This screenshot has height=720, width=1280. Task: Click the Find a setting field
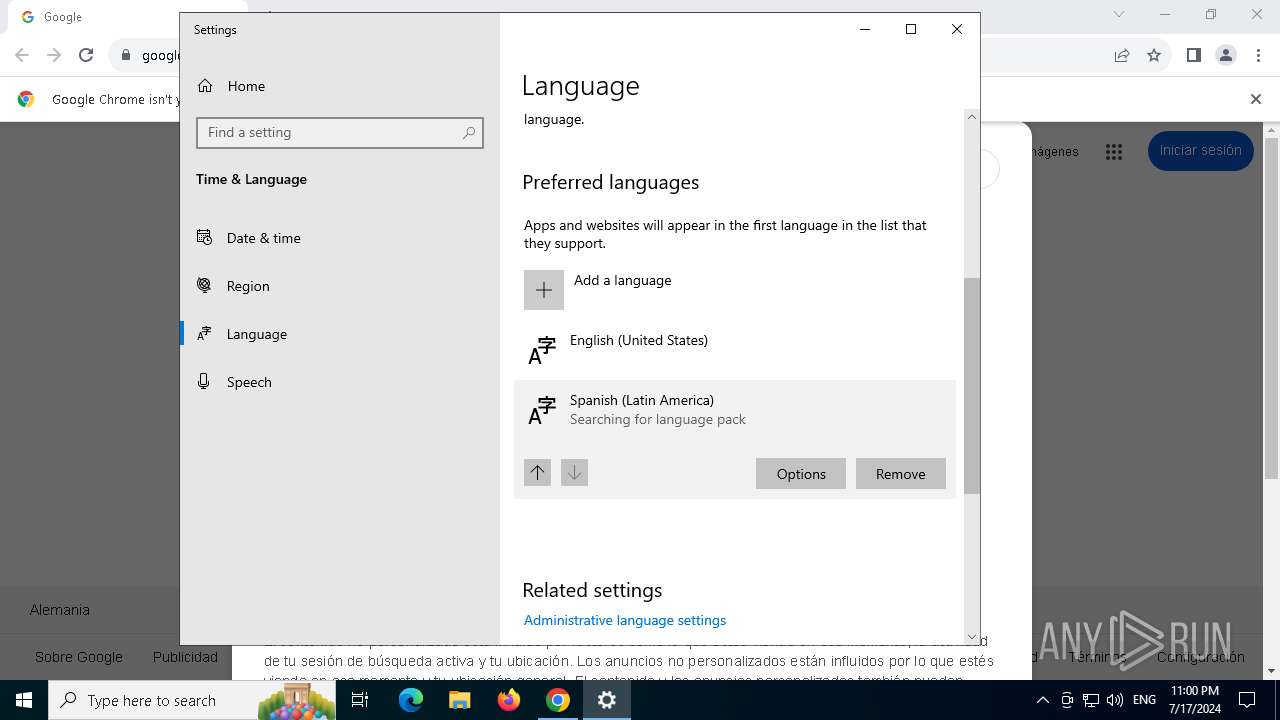pyautogui.click(x=340, y=133)
